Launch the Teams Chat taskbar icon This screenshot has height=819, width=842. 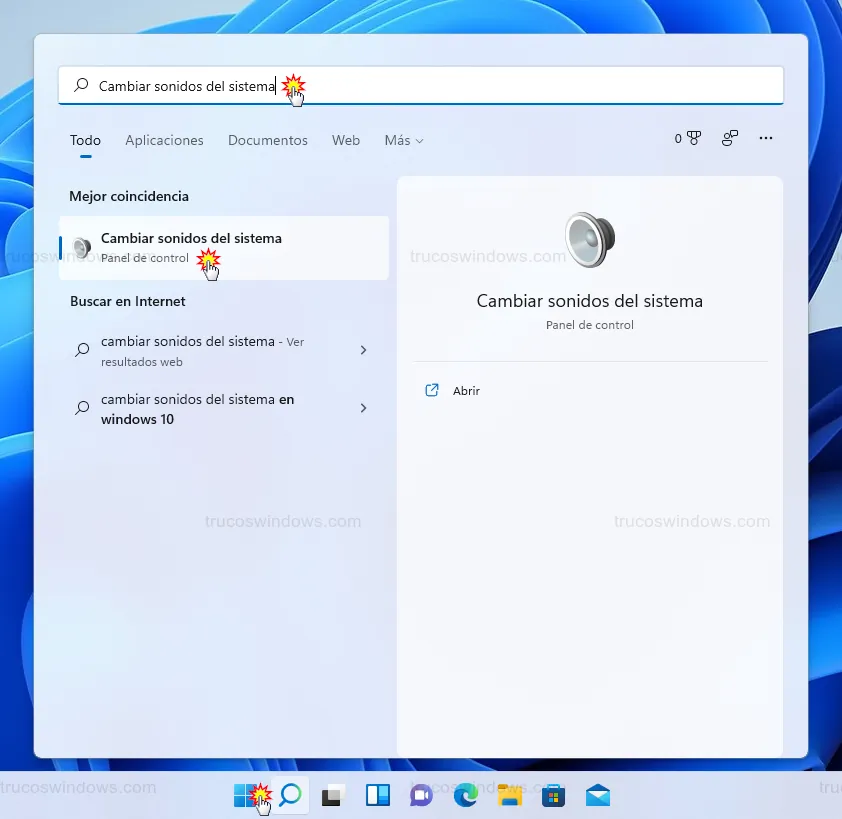coord(421,796)
